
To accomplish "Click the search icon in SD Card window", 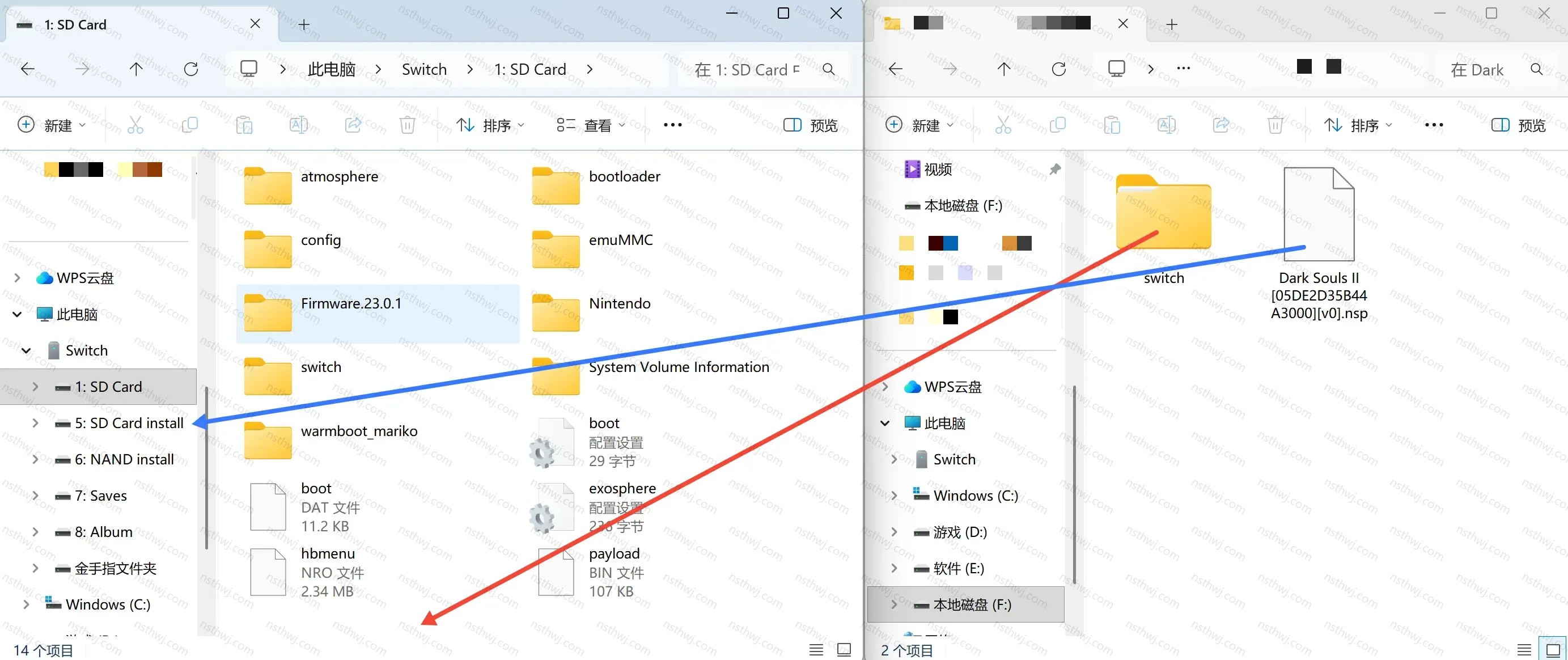I will click(x=828, y=69).
